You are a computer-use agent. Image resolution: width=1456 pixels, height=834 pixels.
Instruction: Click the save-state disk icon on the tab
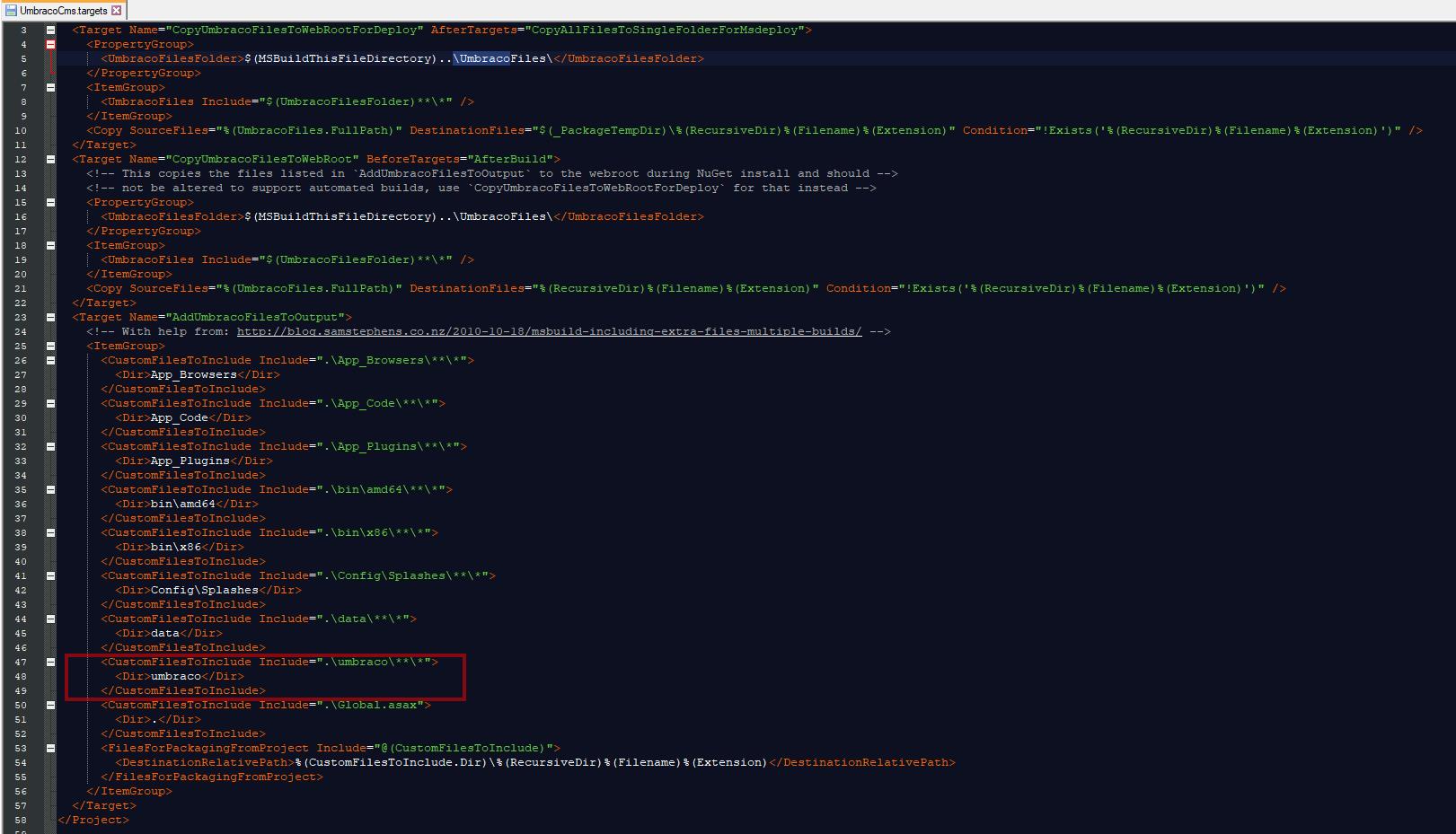11,11
